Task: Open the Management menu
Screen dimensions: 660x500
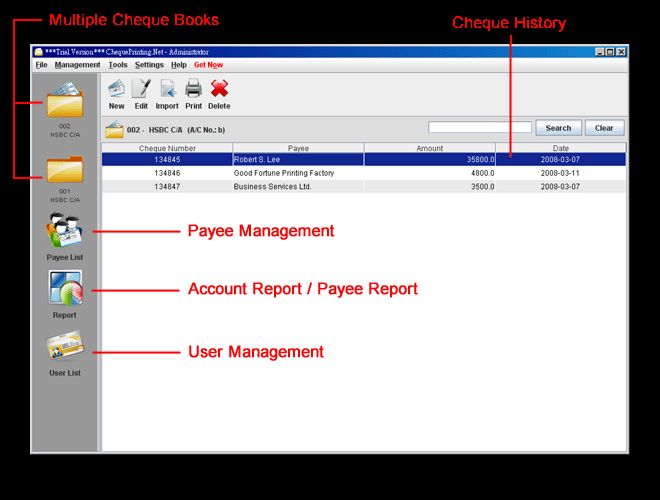Action: coord(77,65)
